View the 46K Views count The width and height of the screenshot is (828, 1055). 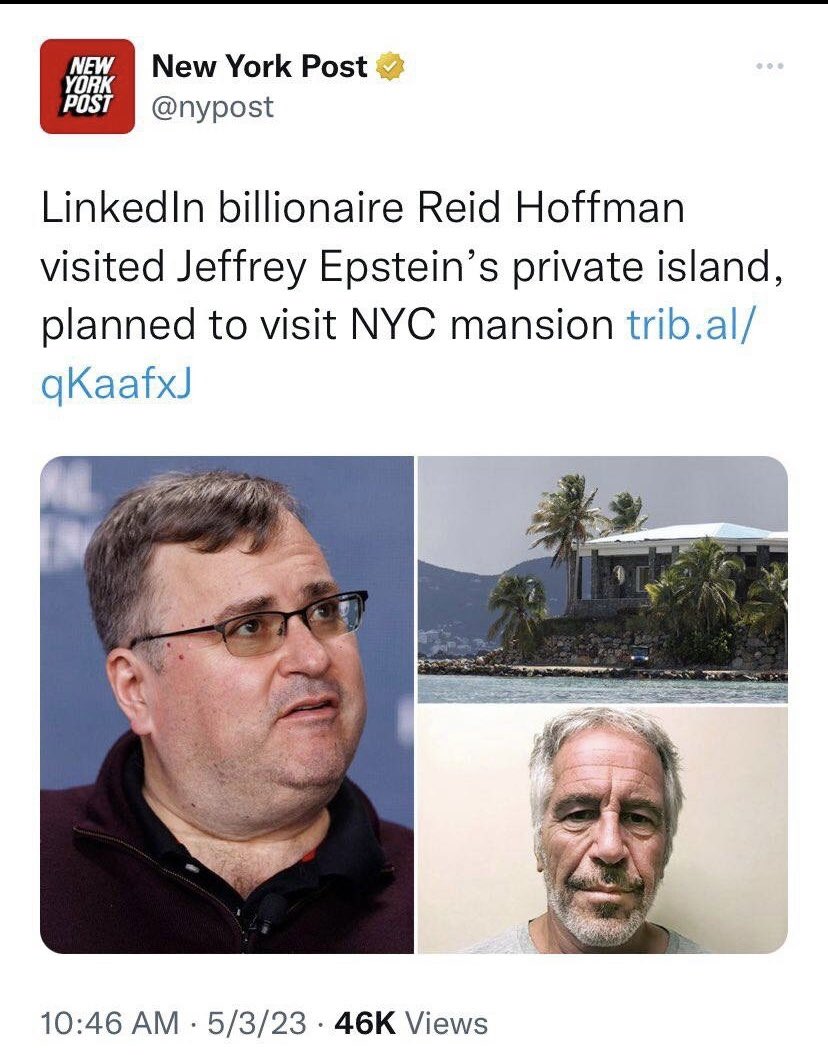(x=411, y=1023)
